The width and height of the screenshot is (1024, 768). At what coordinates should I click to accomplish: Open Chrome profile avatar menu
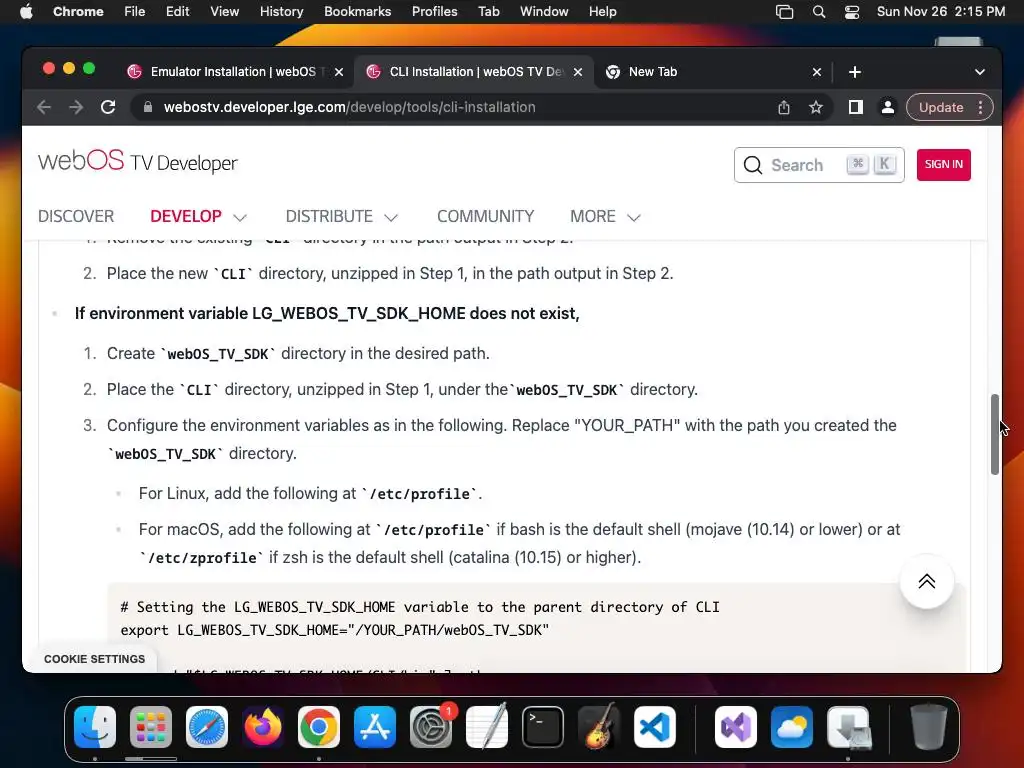[x=888, y=107]
